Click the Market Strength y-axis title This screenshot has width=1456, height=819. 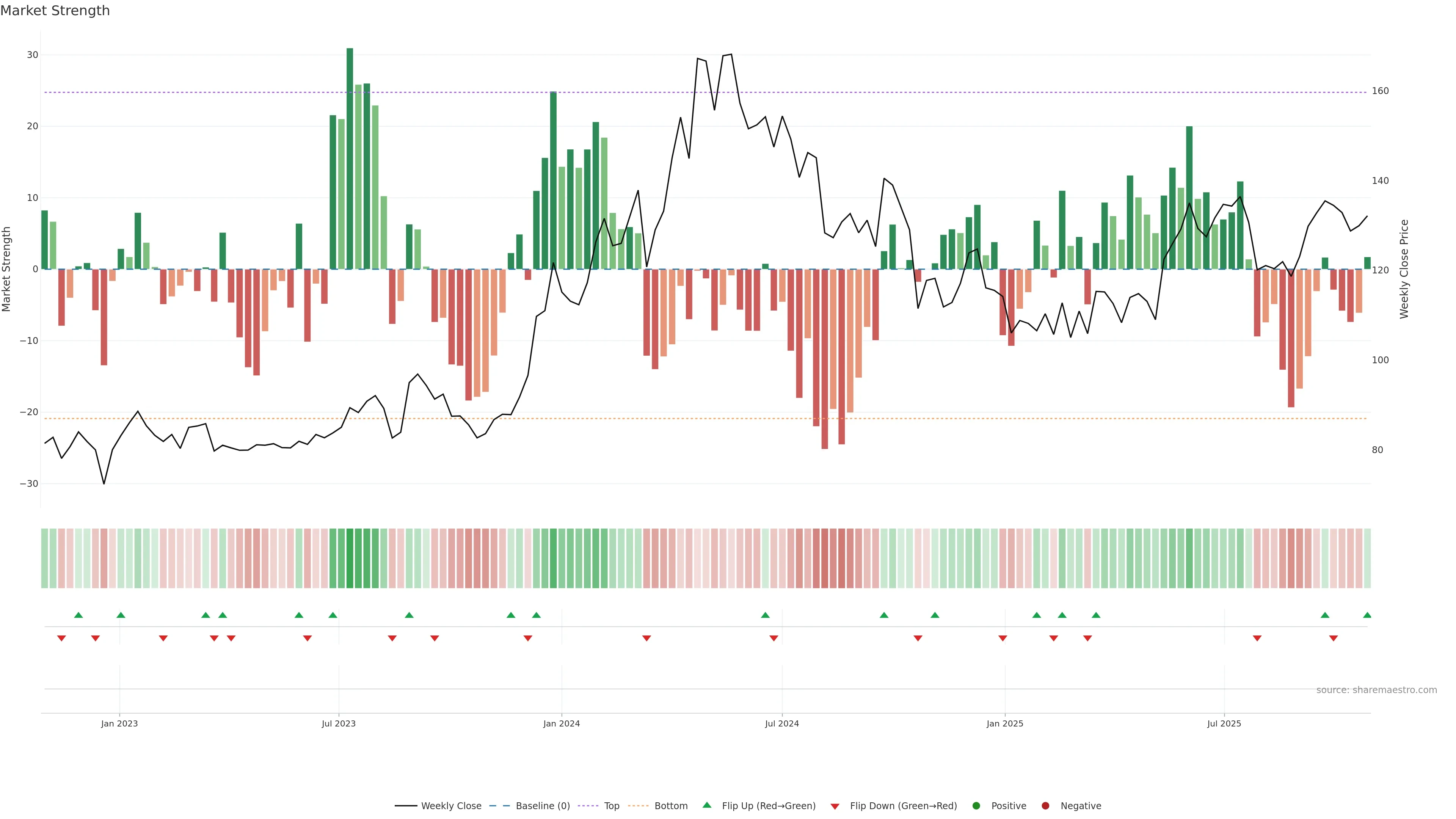click(x=7, y=269)
